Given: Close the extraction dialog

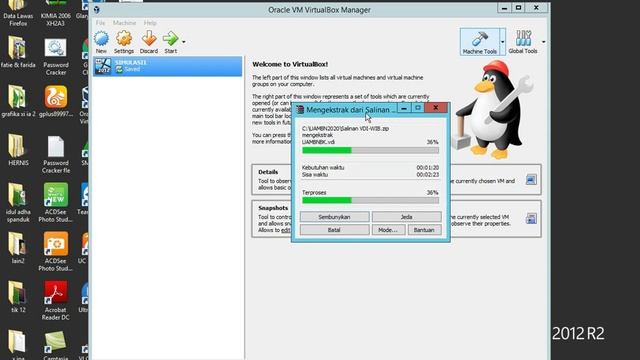Looking at the screenshot, I should [436, 108].
